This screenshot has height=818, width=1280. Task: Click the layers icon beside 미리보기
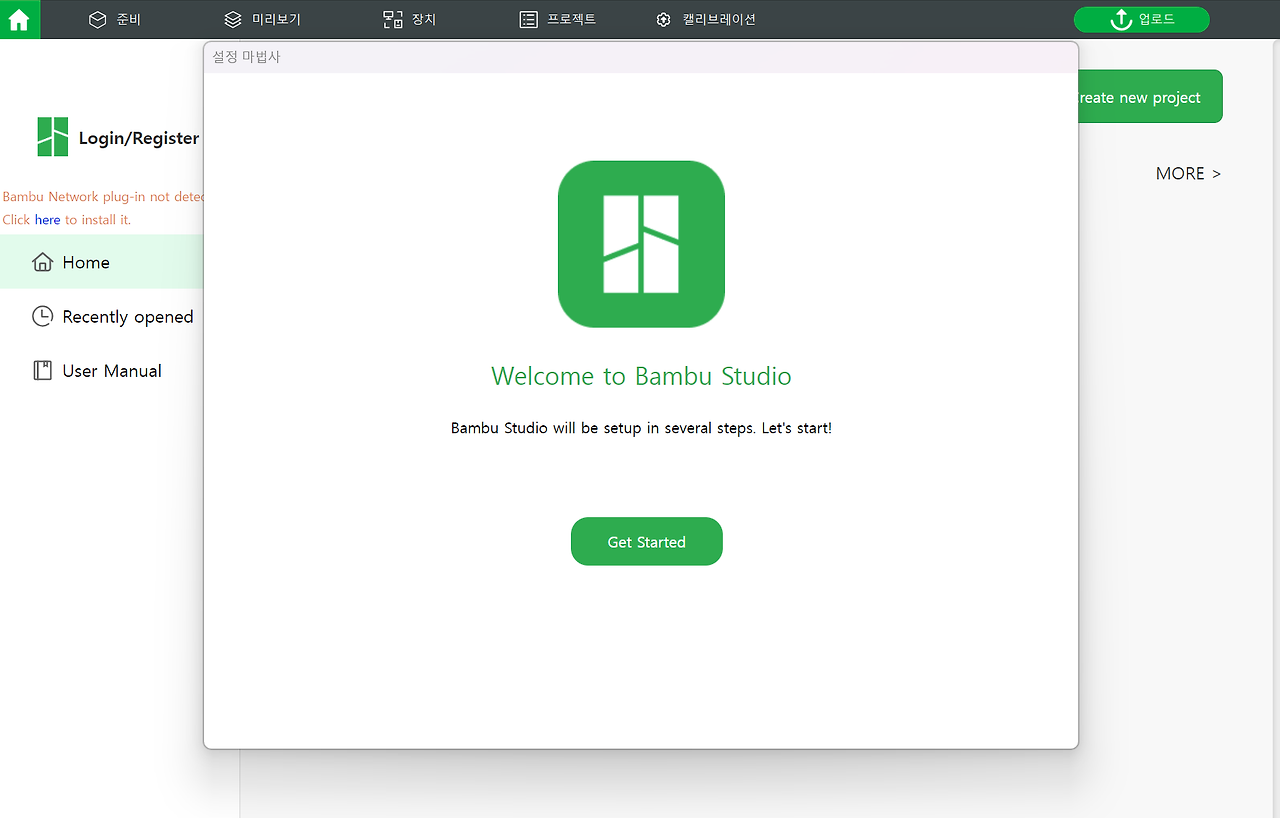pos(233,19)
